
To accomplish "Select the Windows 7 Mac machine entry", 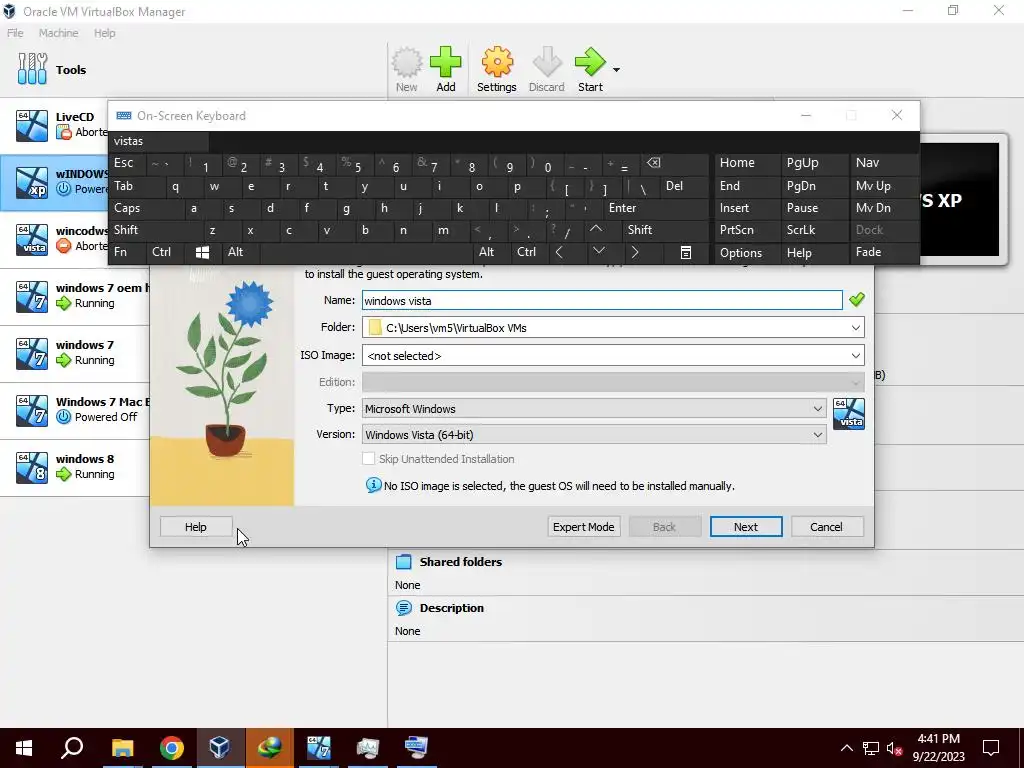I will 75,410.
